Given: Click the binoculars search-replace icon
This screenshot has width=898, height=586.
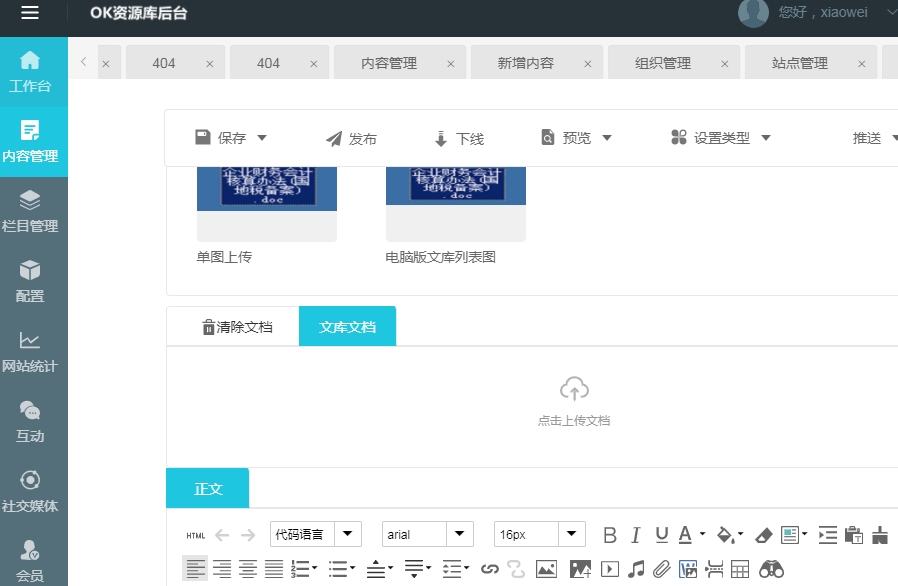Looking at the screenshot, I should pyautogui.click(x=771, y=569).
